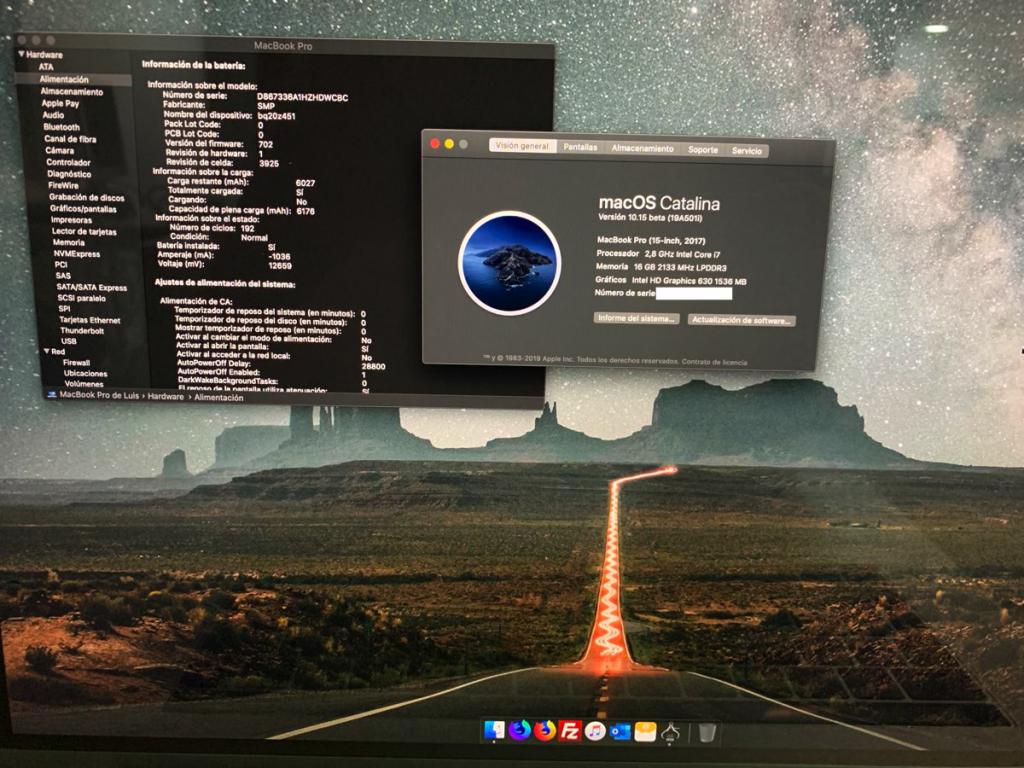Launch Outlook from the Dock
The image size is (1024, 768).
coord(620,731)
